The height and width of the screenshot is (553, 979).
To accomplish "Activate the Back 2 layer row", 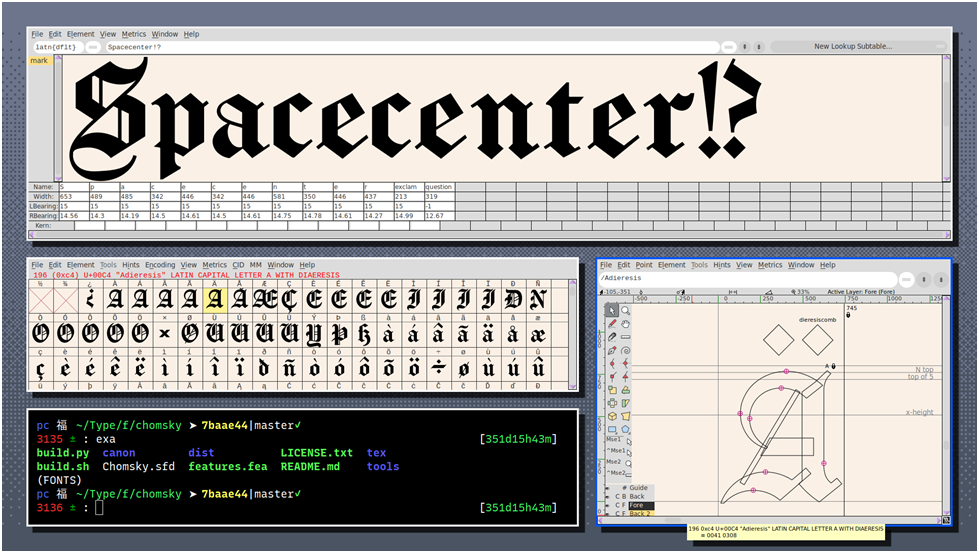I will [x=640, y=513].
